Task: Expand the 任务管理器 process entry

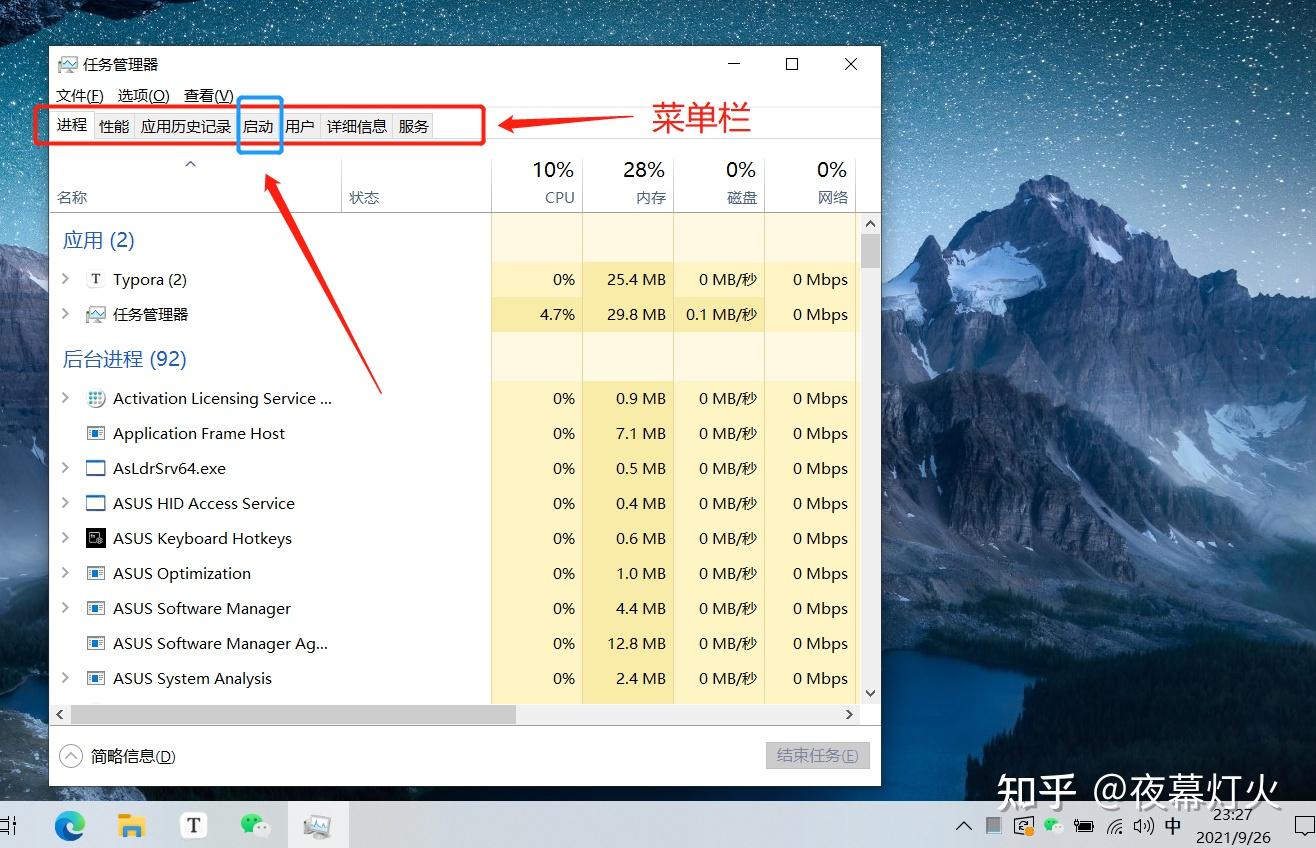Action: (x=66, y=314)
